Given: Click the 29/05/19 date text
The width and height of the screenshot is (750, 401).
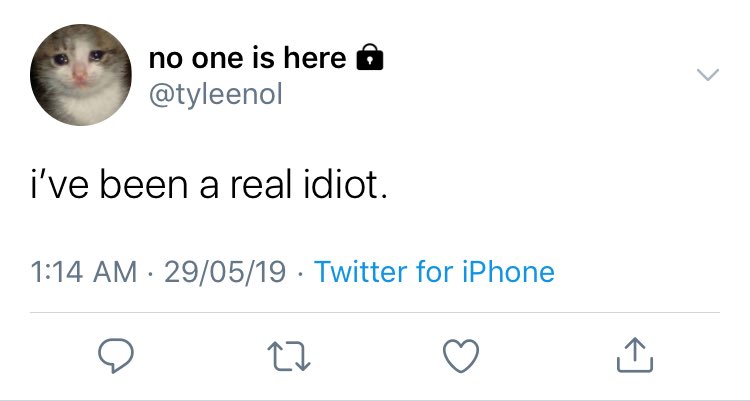Looking at the screenshot, I should coord(225,272).
